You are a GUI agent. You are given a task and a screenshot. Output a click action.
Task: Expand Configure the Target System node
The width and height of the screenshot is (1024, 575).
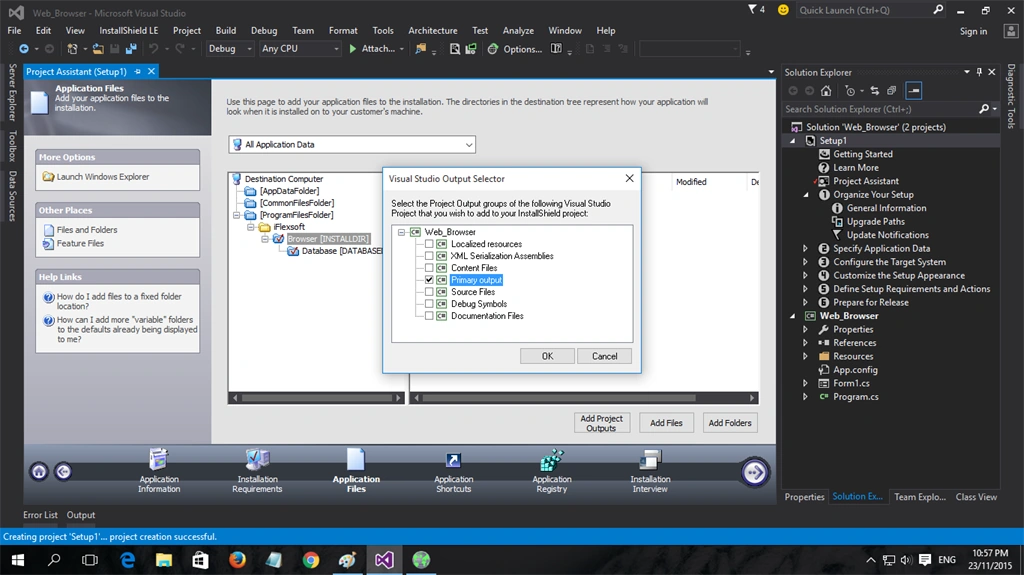805,262
